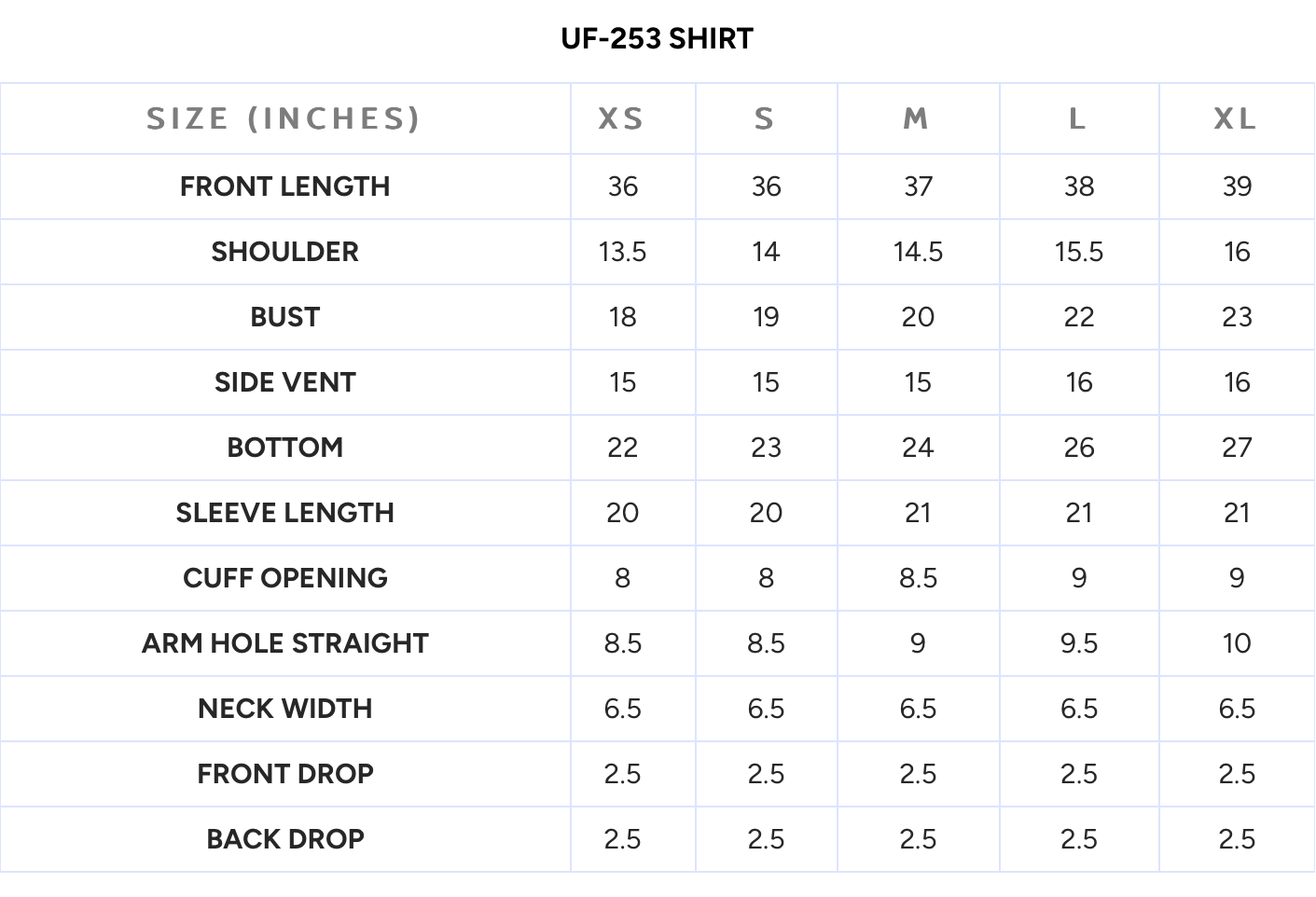Image resolution: width=1316 pixels, height=897 pixels.
Task: Click the SHOULDER row label
Action: click(284, 252)
